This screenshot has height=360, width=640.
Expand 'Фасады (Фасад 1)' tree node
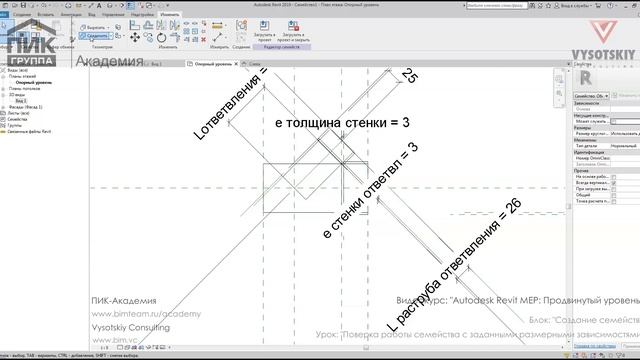point(3,107)
